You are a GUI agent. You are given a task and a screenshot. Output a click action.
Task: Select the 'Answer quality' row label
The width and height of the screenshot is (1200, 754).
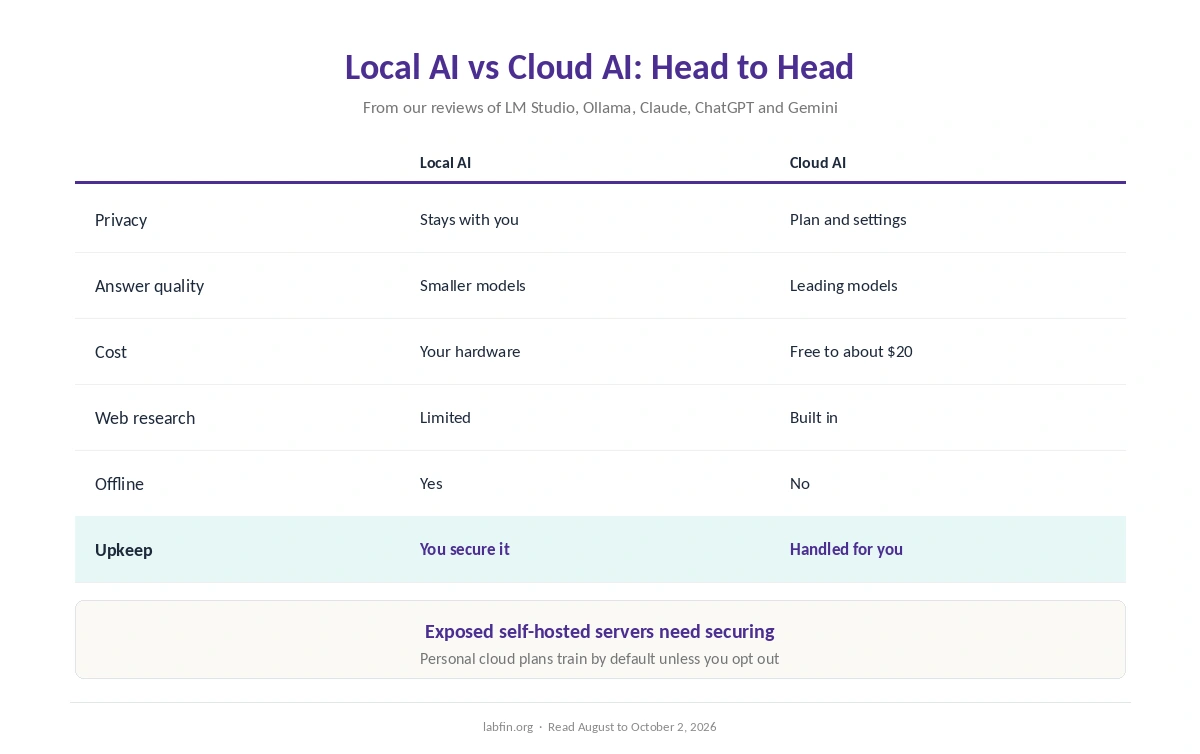click(149, 286)
